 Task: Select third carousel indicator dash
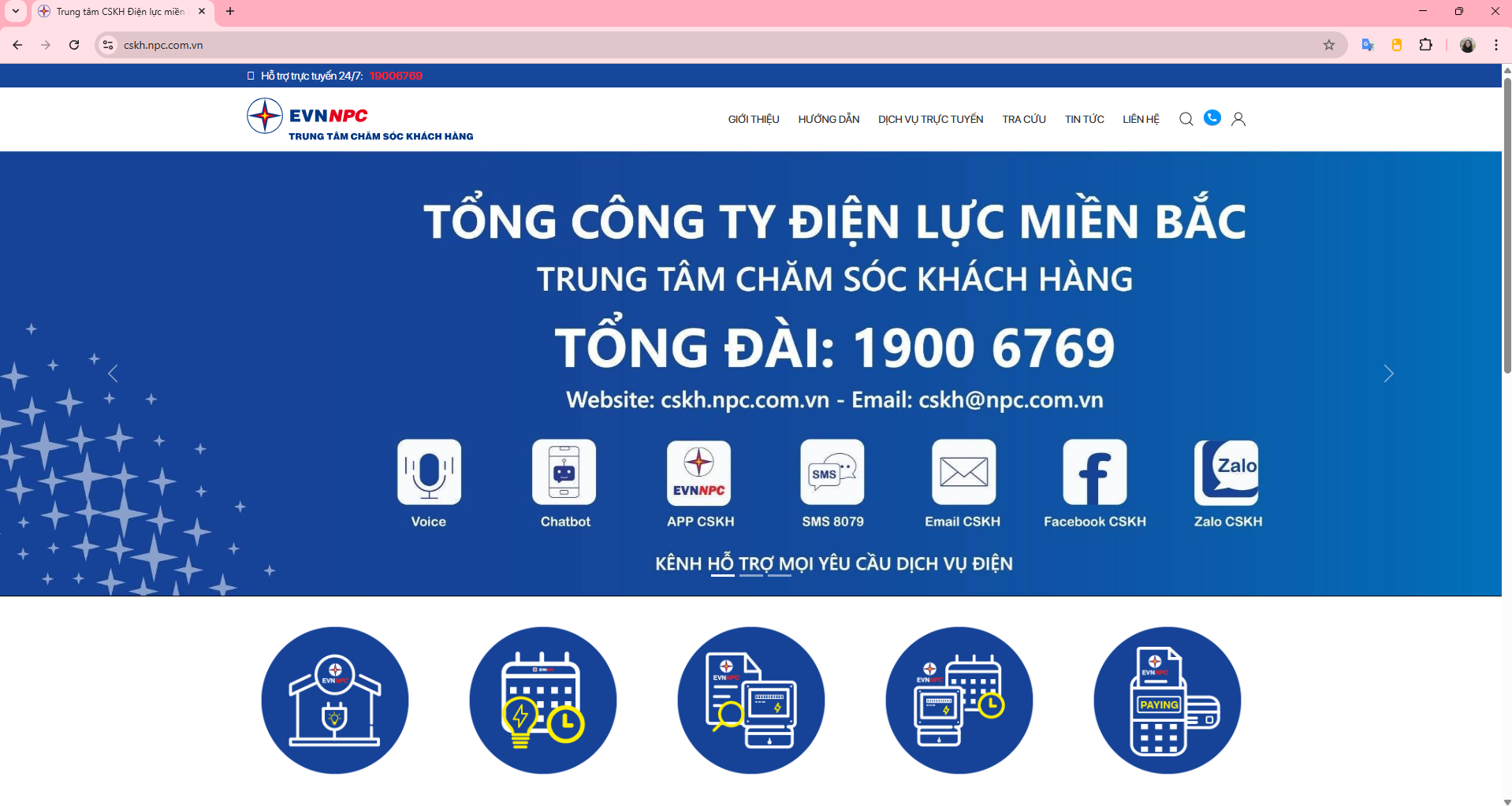[780, 576]
